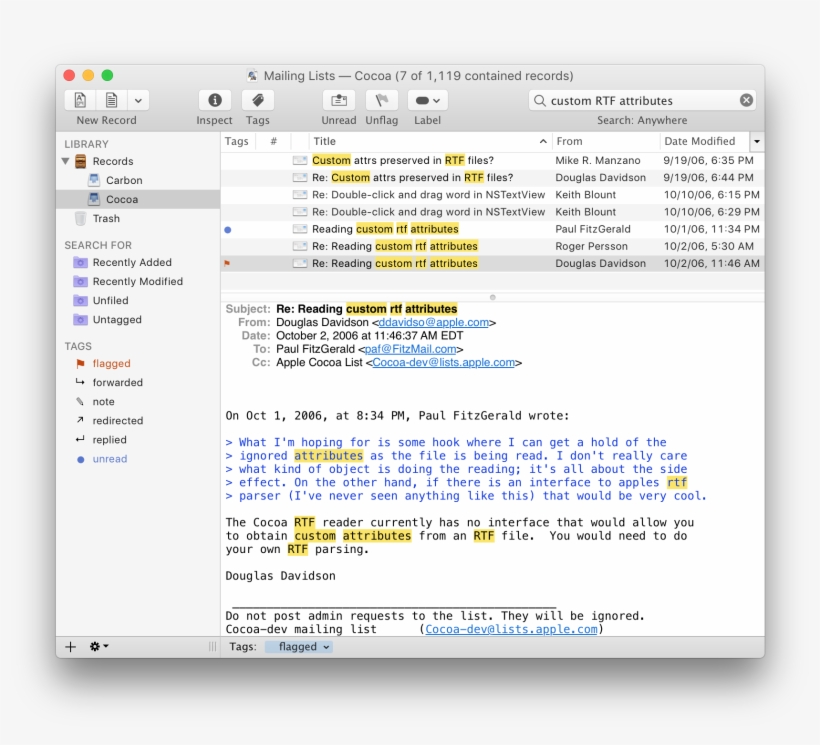Sort by the Date Modified column
This screenshot has width=820, height=745.
point(700,142)
